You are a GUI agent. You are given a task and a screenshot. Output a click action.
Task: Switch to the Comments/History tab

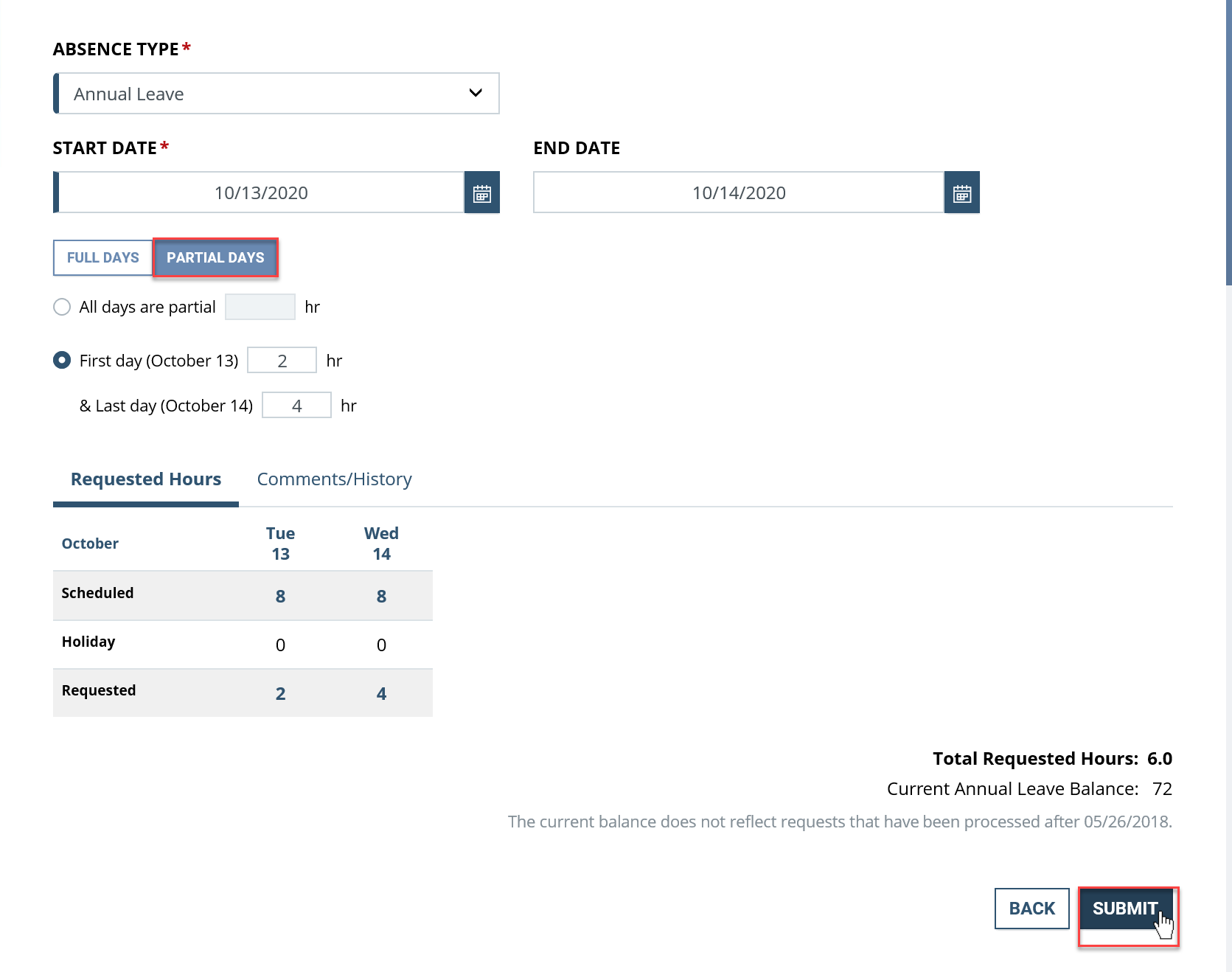pyautogui.click(x=333, y=479)
